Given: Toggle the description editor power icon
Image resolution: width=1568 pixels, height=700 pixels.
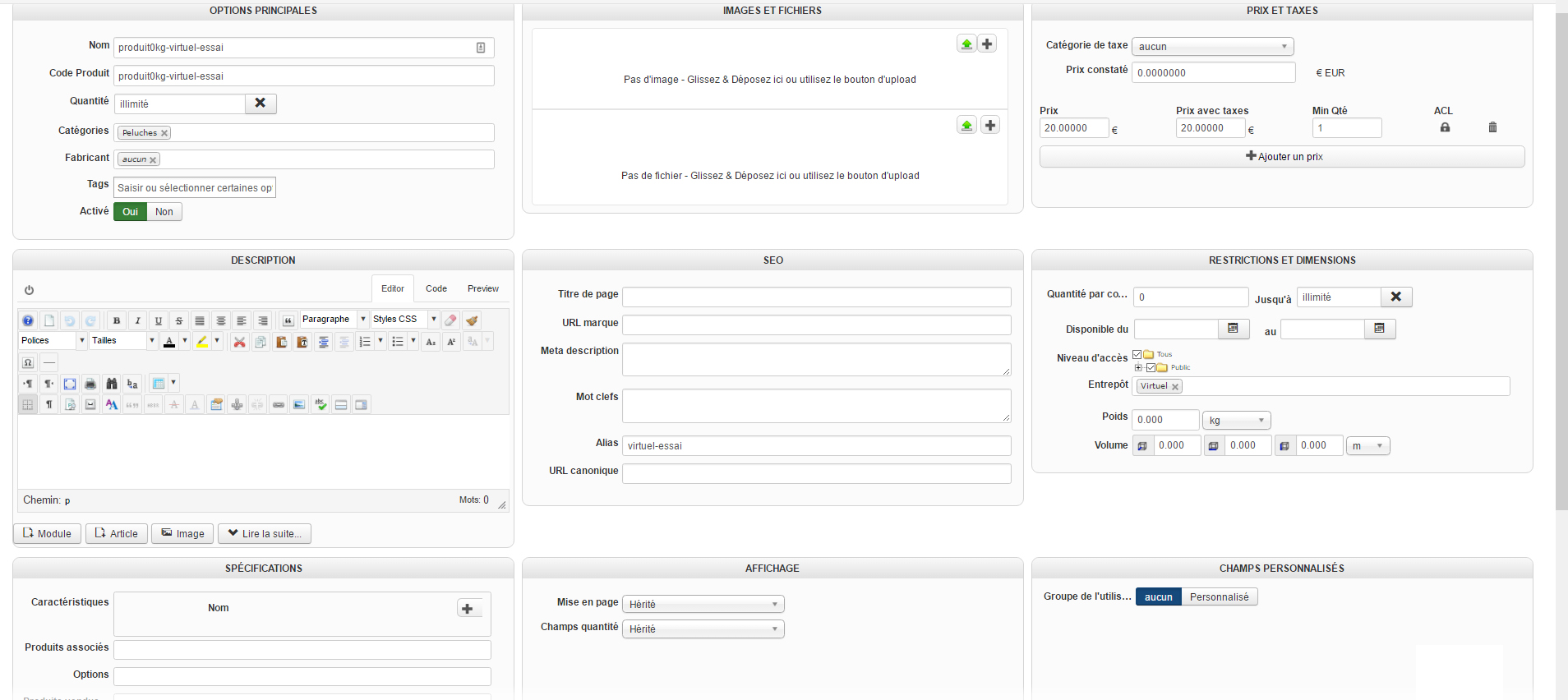Looking at the screenshot, I should (x=29, y=290).
